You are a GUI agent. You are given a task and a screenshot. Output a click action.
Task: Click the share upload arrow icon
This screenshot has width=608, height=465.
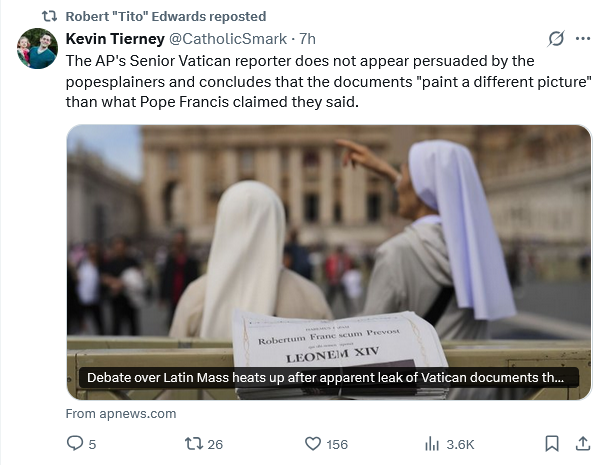[x=583, y=443]
